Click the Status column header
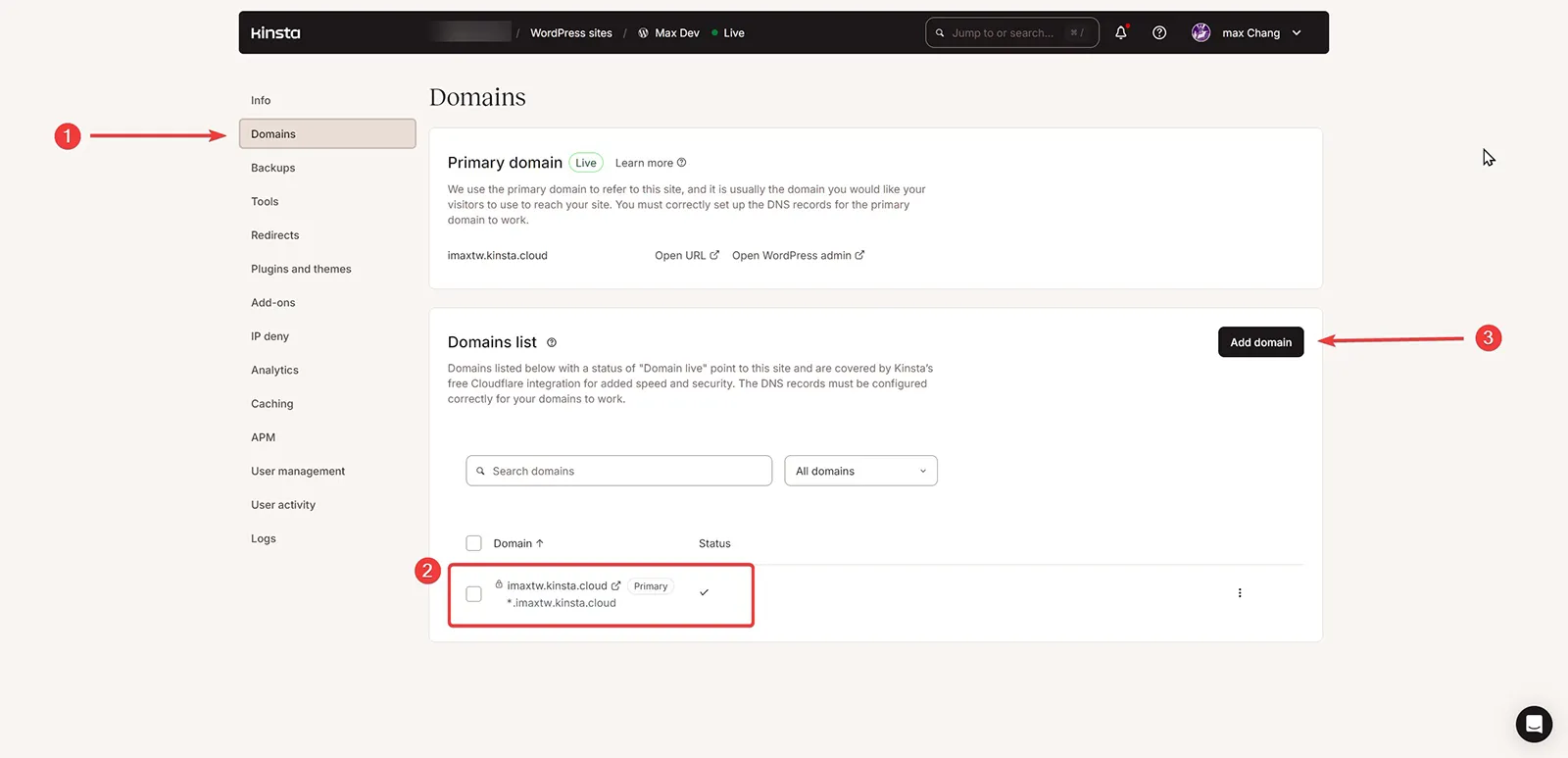 pyautogui.click(x=714, y=543)
